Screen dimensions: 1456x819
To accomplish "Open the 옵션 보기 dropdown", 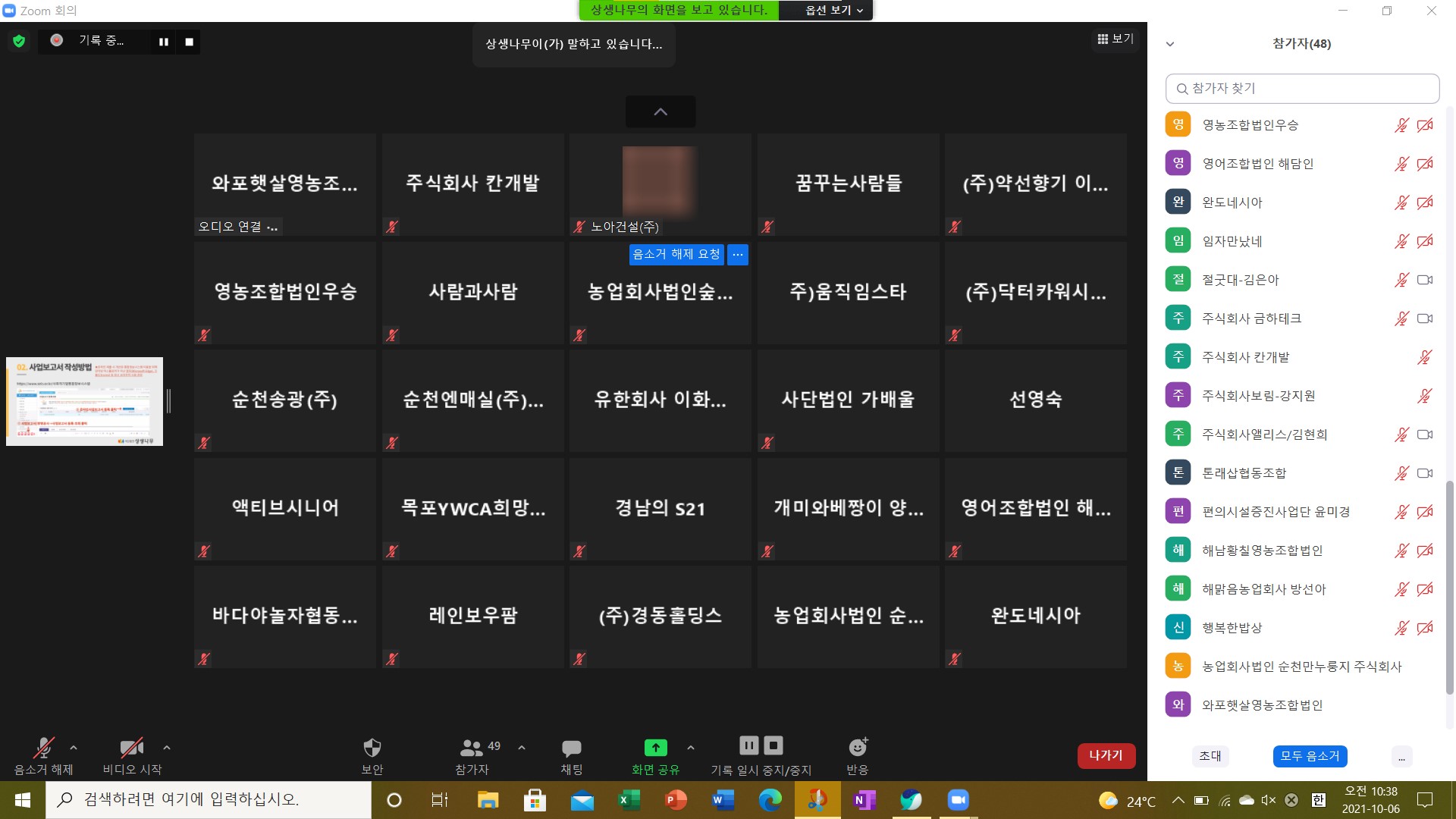I will coord(833,10).
